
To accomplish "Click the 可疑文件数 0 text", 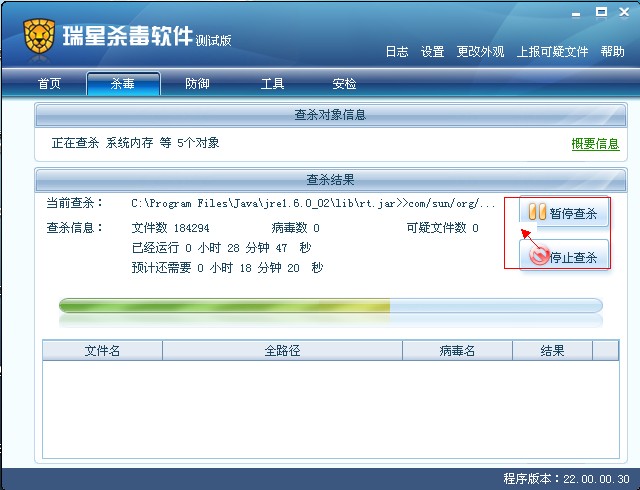I will 442,228.
